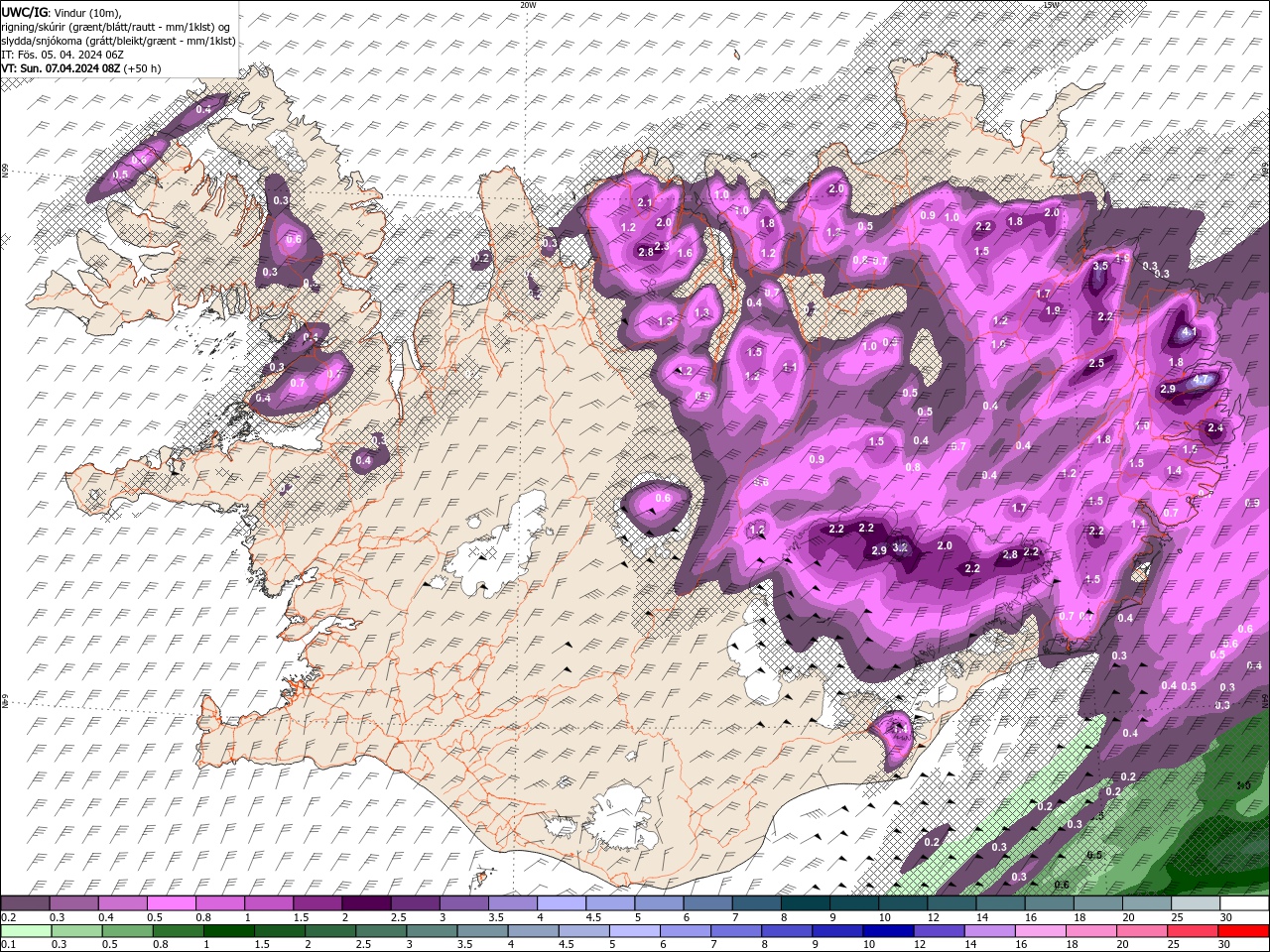Click the pink bottom-row swatch between 16 and 18
Viewport: 1270px width, 952px height.
point(1042,930)
